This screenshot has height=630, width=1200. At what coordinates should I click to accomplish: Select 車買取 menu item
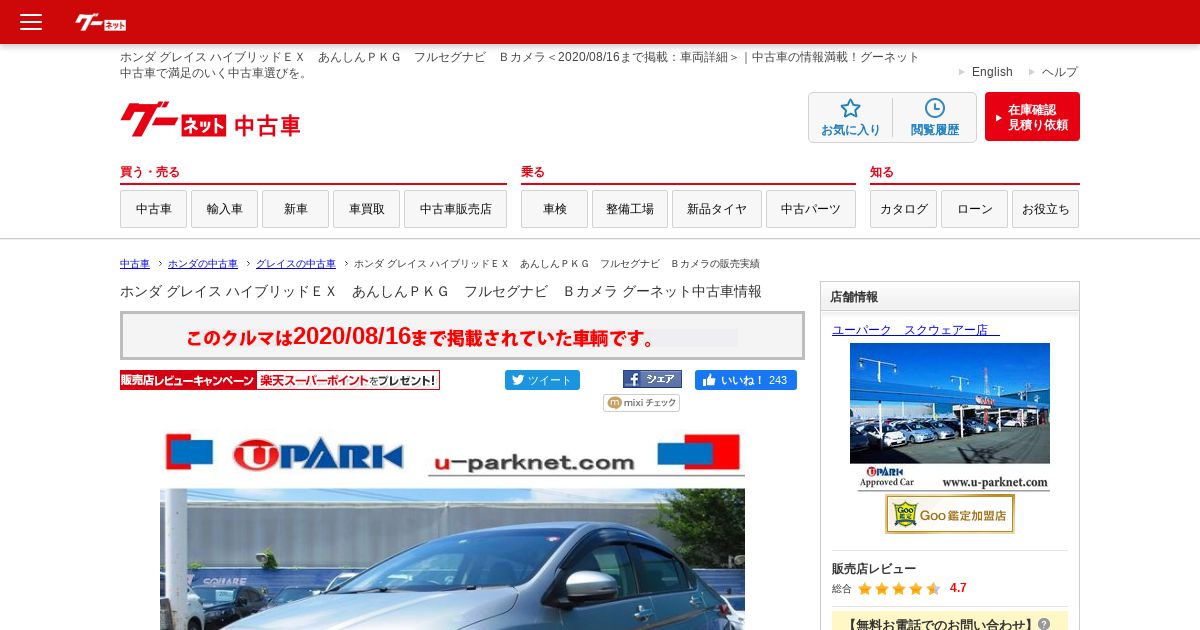click(x=367, y=209)
